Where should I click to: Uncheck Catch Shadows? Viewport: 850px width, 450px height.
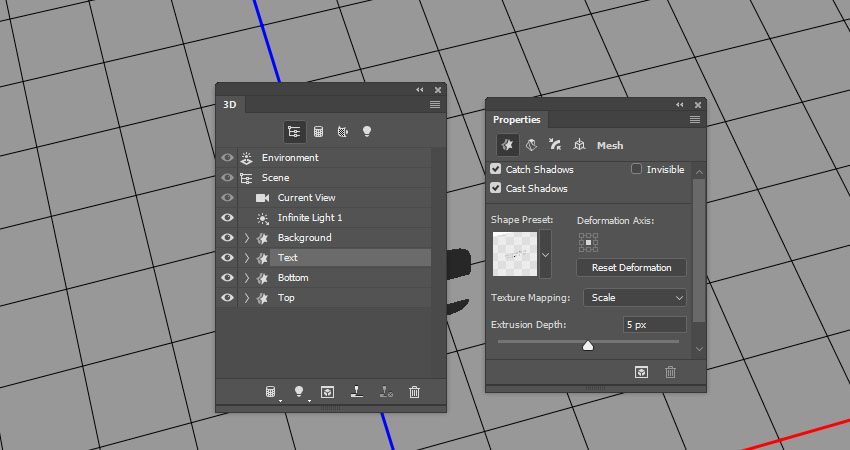[495, 169]
